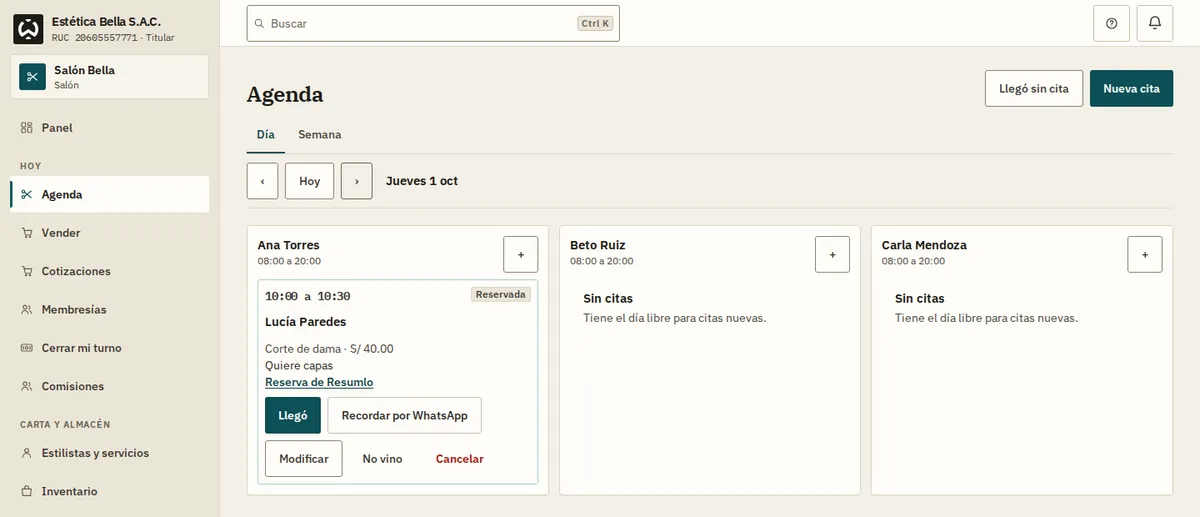Screen dimensions: 1200x517
Task: Click Llegó sin cita button
Action: pyautogui.click(x=1034, y=88)
